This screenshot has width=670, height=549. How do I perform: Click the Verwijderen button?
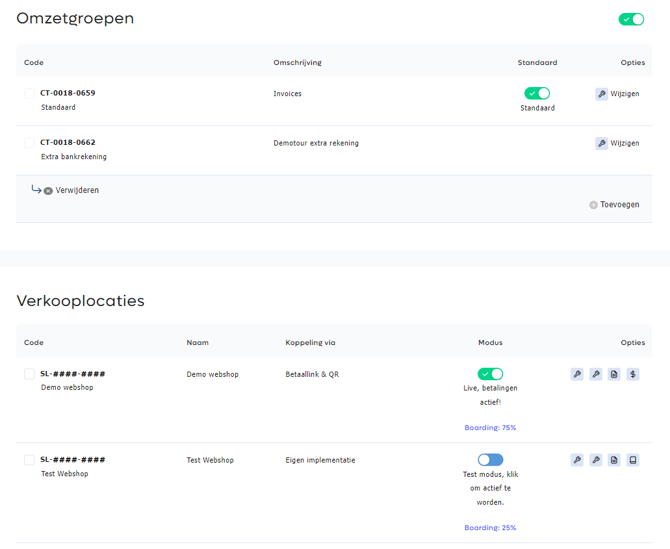71,190
